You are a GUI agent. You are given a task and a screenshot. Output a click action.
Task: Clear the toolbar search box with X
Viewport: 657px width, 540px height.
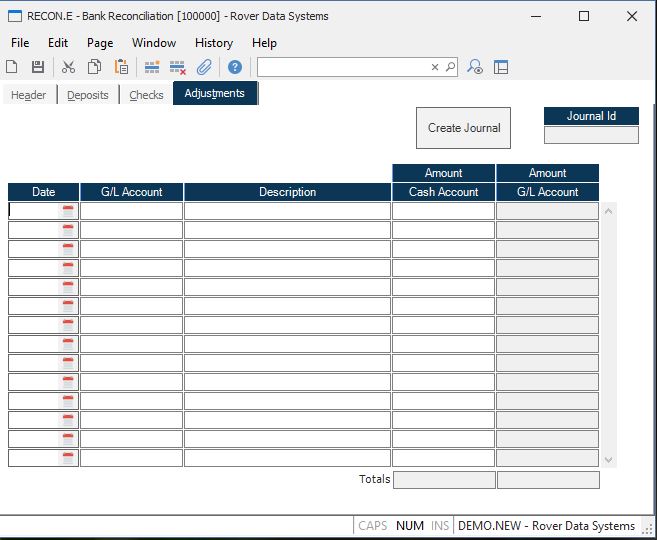435,67
